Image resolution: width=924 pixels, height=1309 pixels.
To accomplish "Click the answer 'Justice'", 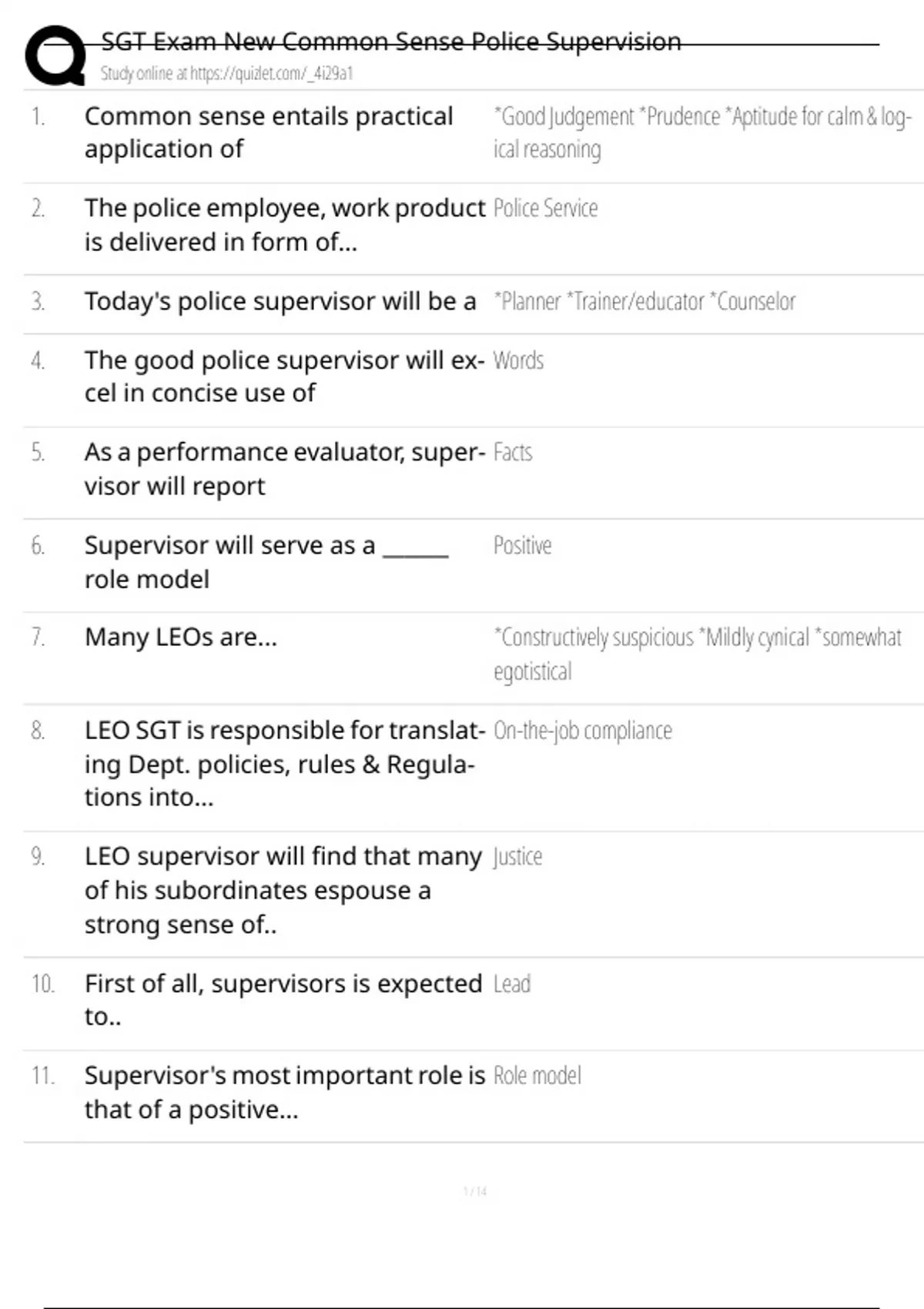I will click(x=517, y=857).
